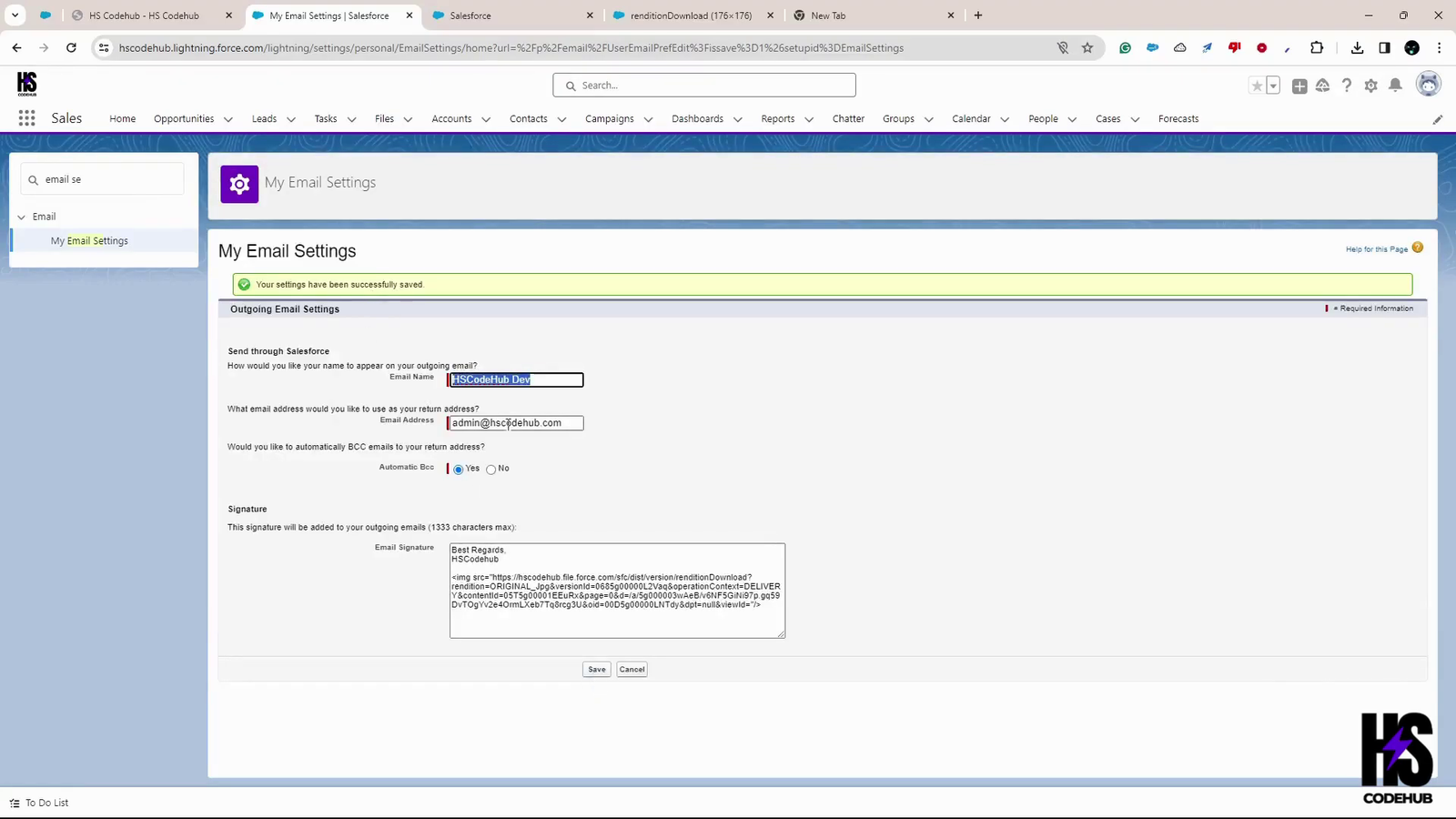
Task: Toggle the browser side panel icon
Action: [x=1384, y=48]
